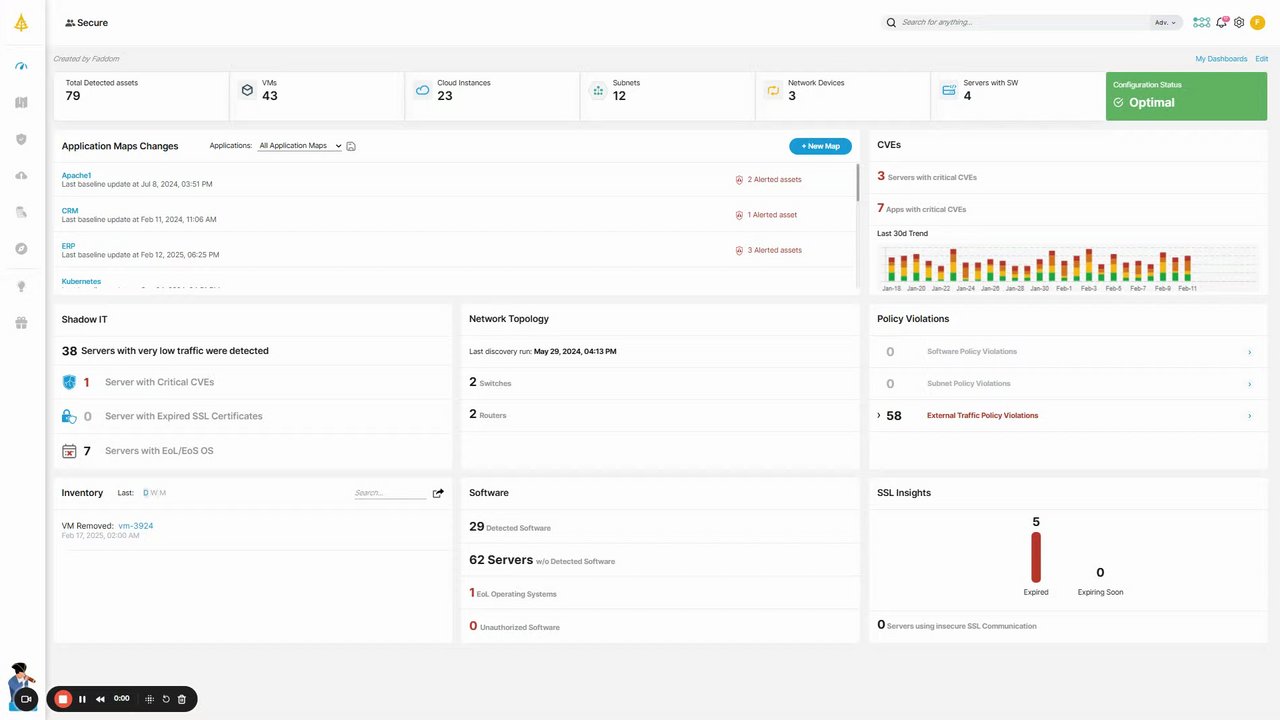Open the notifications bell icon

(x=1221, y=22)
